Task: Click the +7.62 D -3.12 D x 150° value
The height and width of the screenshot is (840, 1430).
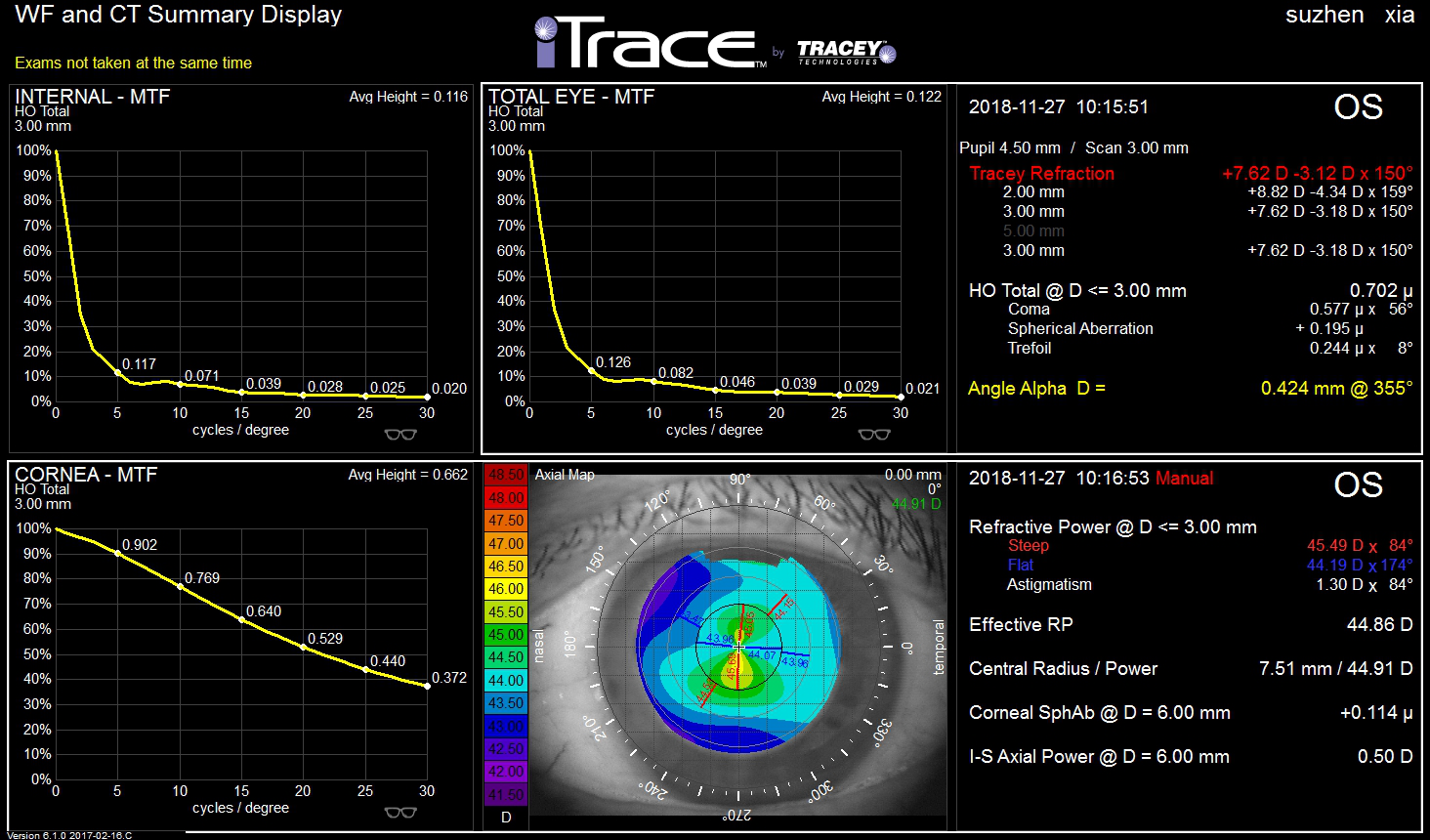Action: [x=1317, y=173]
